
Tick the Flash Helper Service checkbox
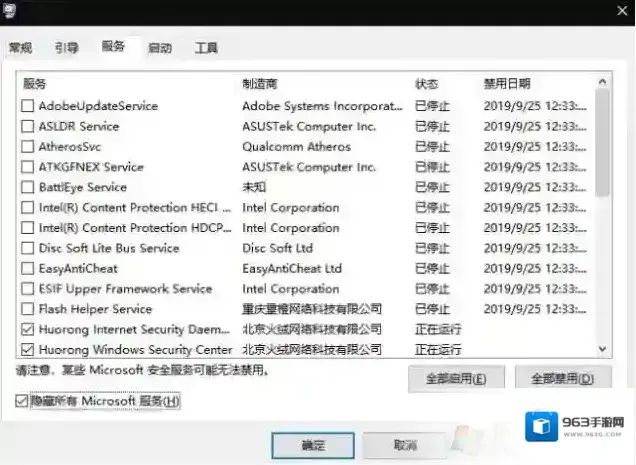(x=28, y=309)
